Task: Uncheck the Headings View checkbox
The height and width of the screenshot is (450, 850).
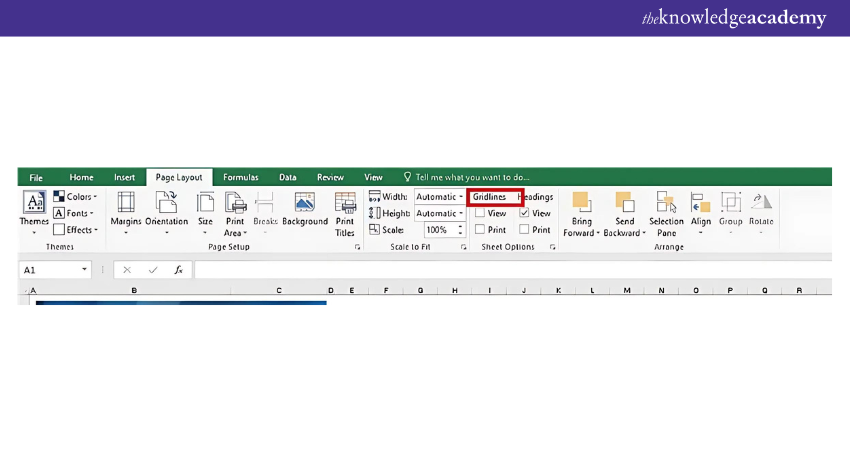Action: click(525, 213)
